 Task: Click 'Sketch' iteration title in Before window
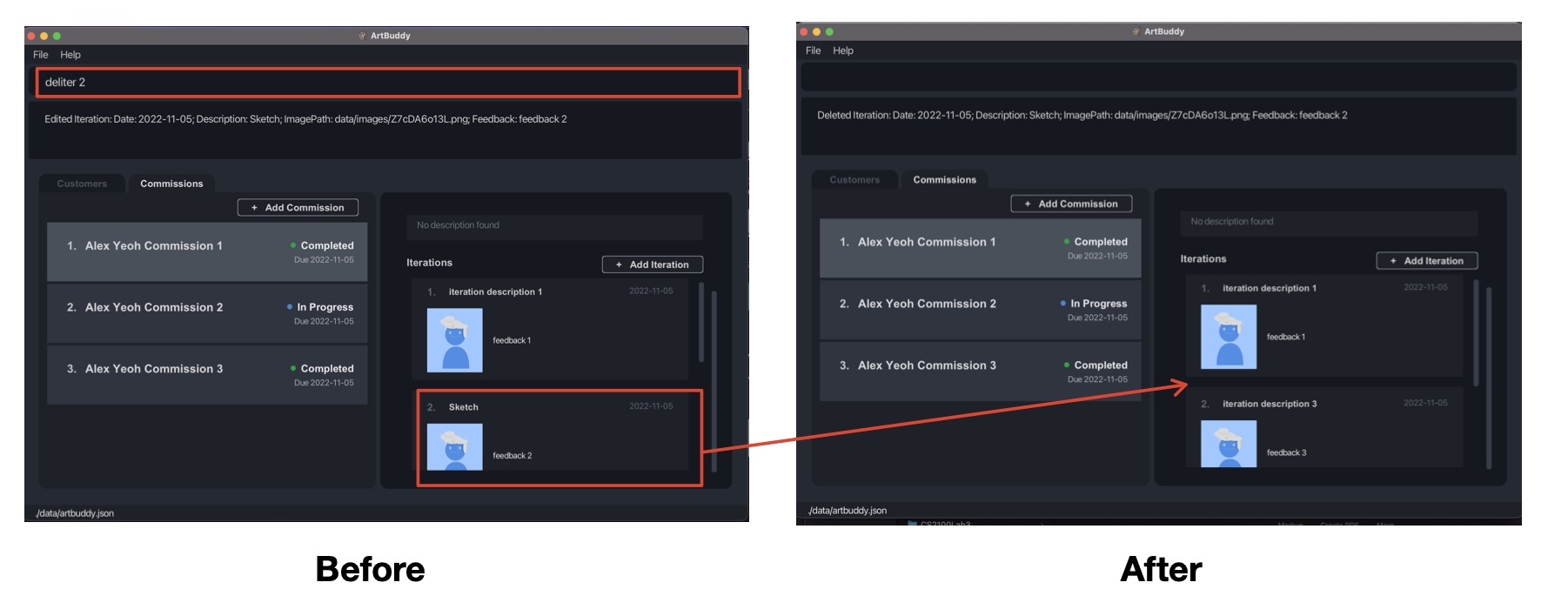tap(463, 407)
